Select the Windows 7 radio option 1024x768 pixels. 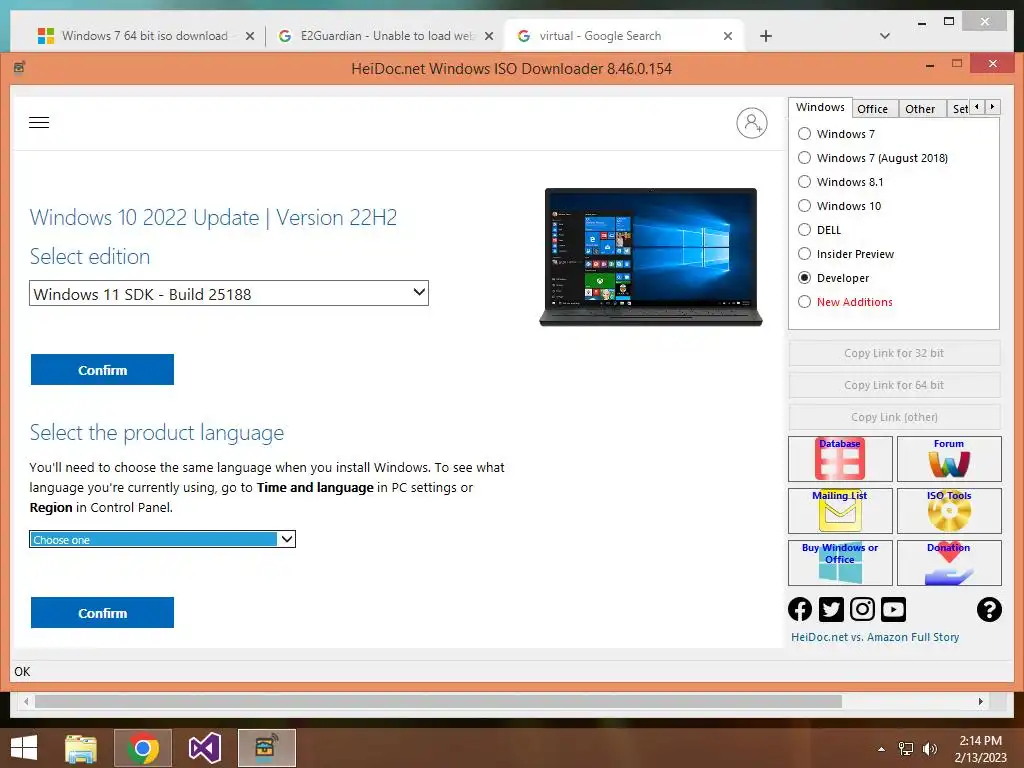click(x=836, y=134)
